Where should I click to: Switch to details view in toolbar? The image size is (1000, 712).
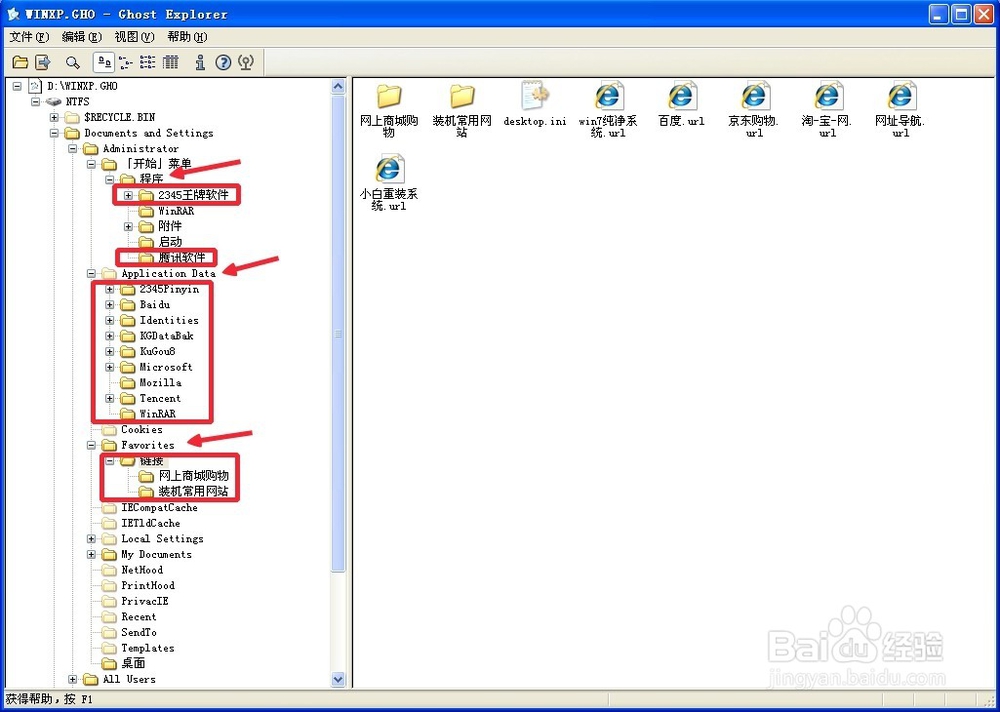coord(170,62)
